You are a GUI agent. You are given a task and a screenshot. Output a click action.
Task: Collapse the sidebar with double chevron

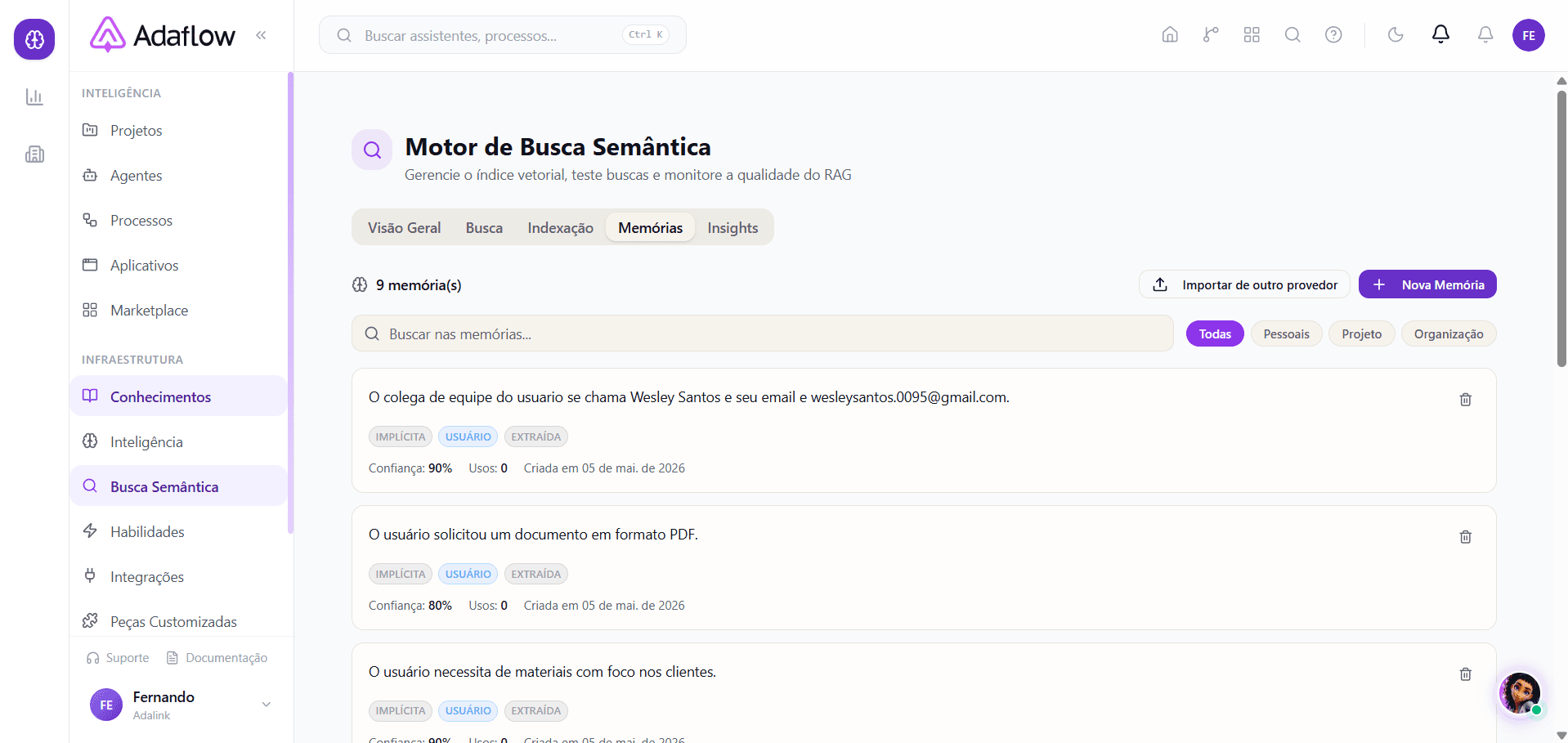(261, 35)
